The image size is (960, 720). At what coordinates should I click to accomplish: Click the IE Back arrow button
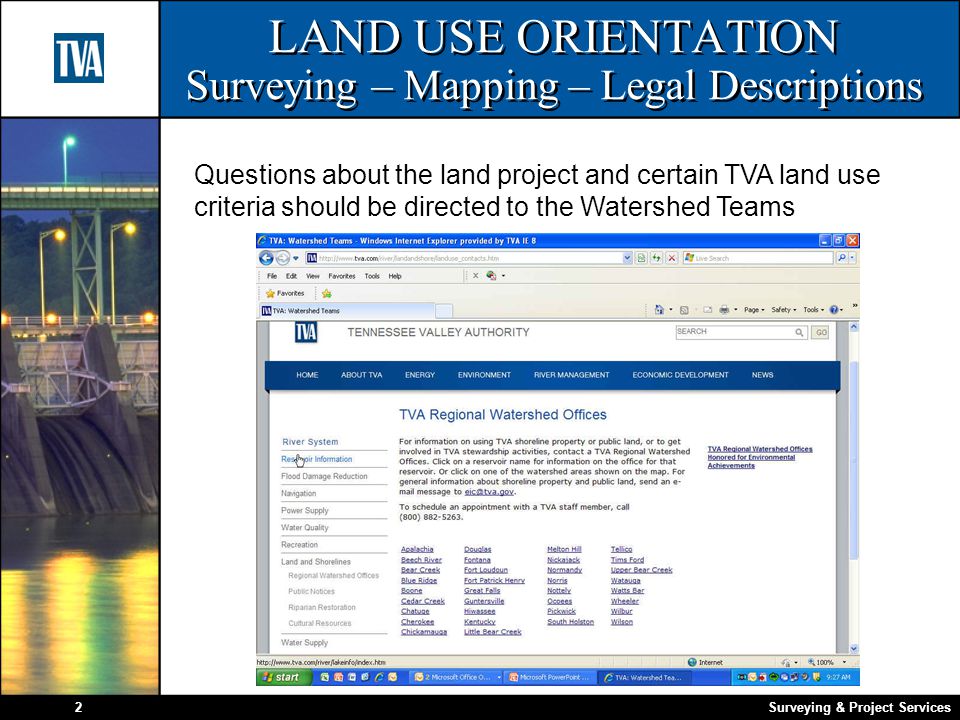click(266, 258)
